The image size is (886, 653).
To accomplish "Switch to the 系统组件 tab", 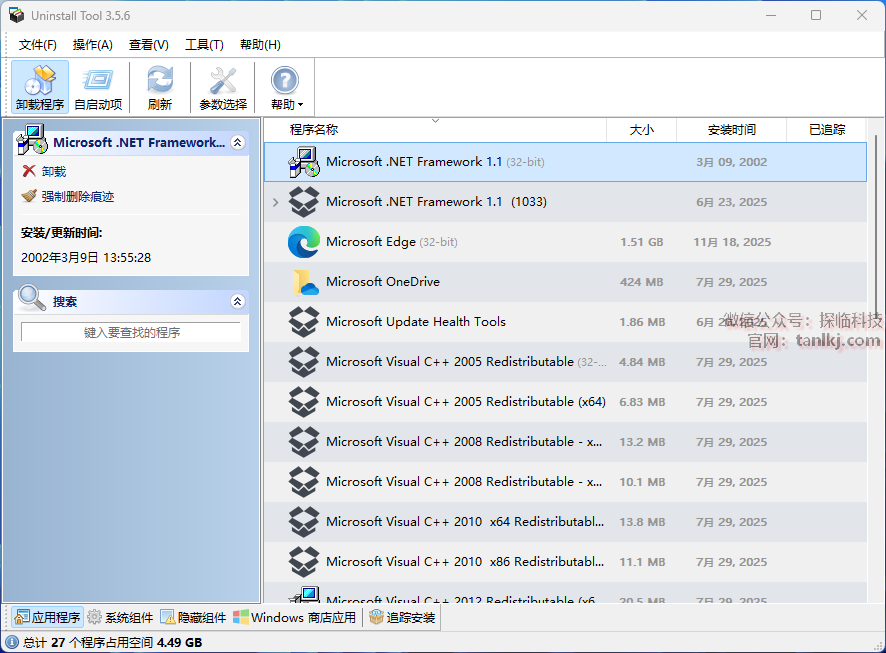I will coord(120,617).
